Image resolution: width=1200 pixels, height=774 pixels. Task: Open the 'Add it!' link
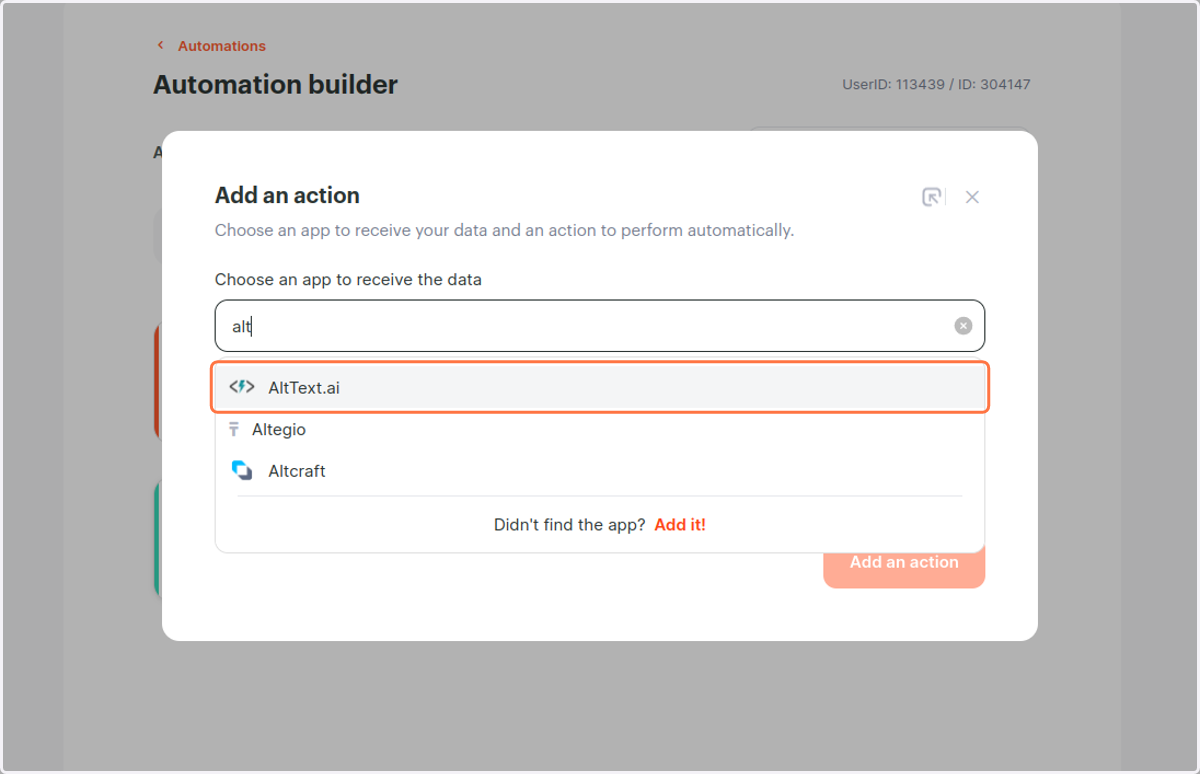680,525
